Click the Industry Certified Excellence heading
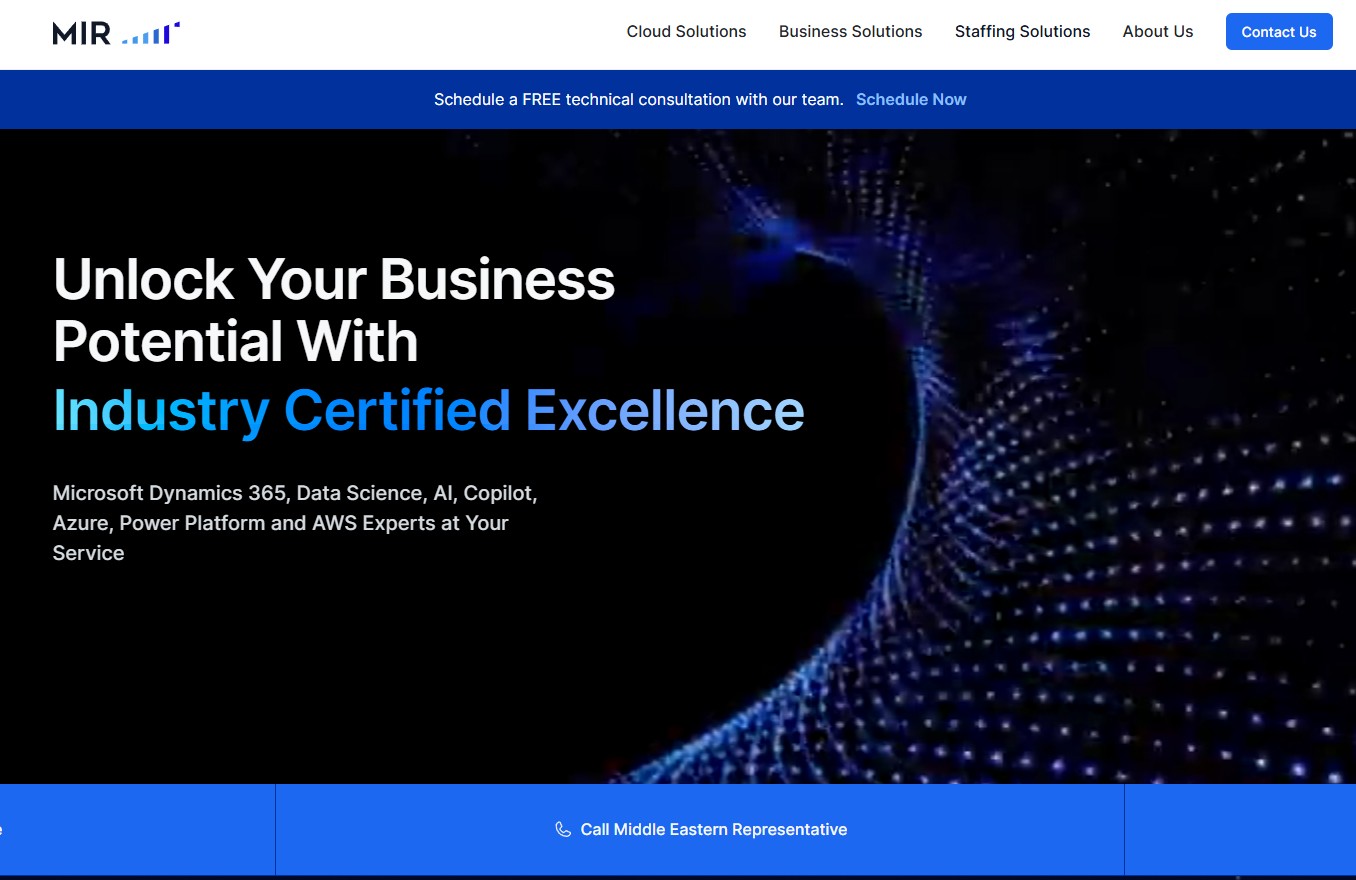The height and width of the screenshot is (880, 1356). pos(428,410)
